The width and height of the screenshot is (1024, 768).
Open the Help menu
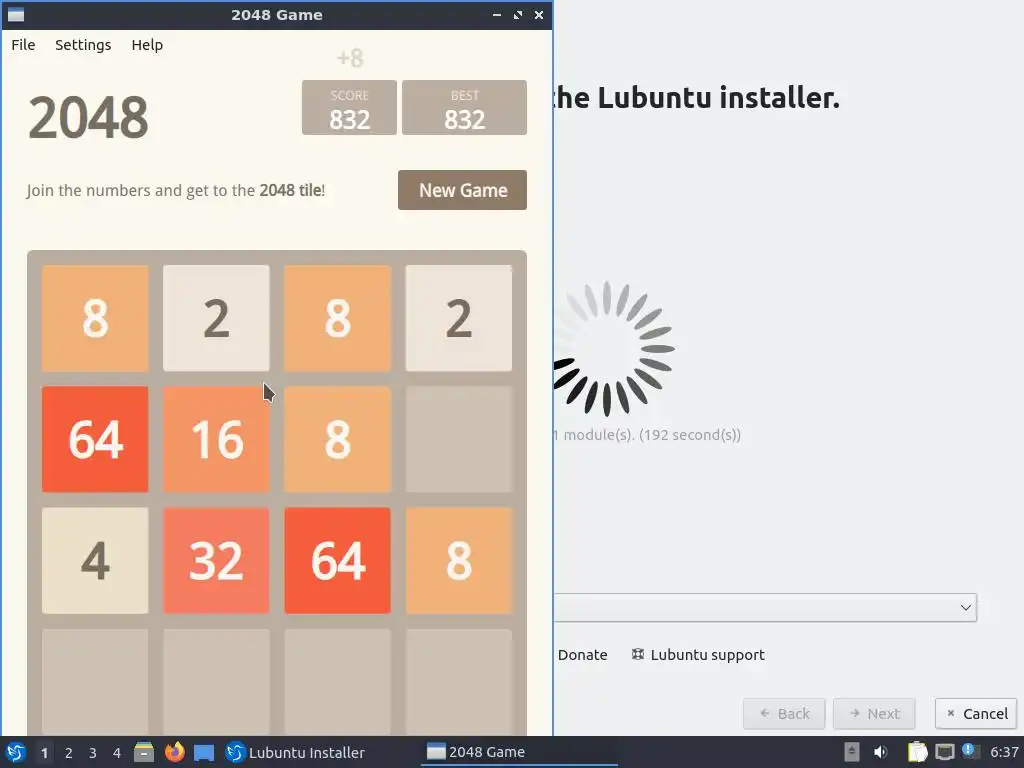147,45
